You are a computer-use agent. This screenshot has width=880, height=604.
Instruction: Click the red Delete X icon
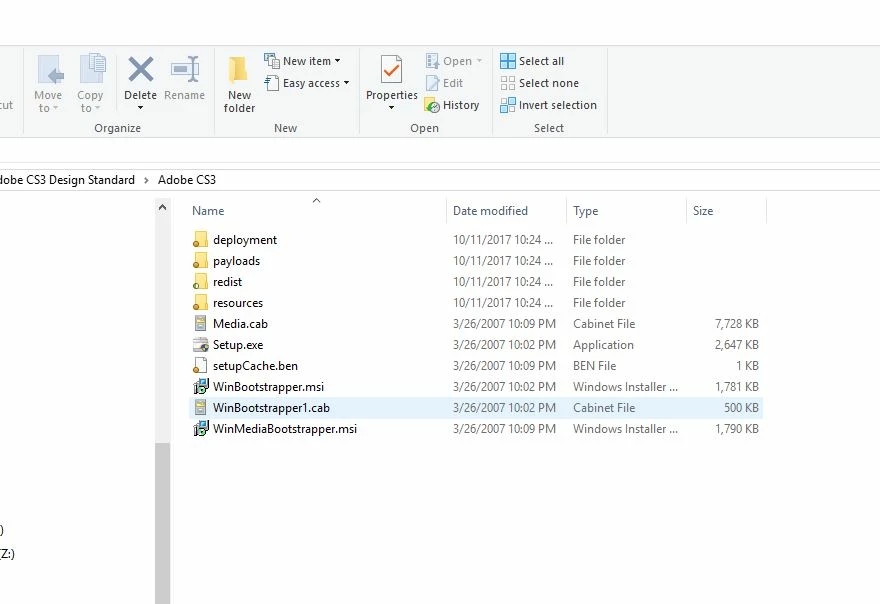click(x=140, y=70)
